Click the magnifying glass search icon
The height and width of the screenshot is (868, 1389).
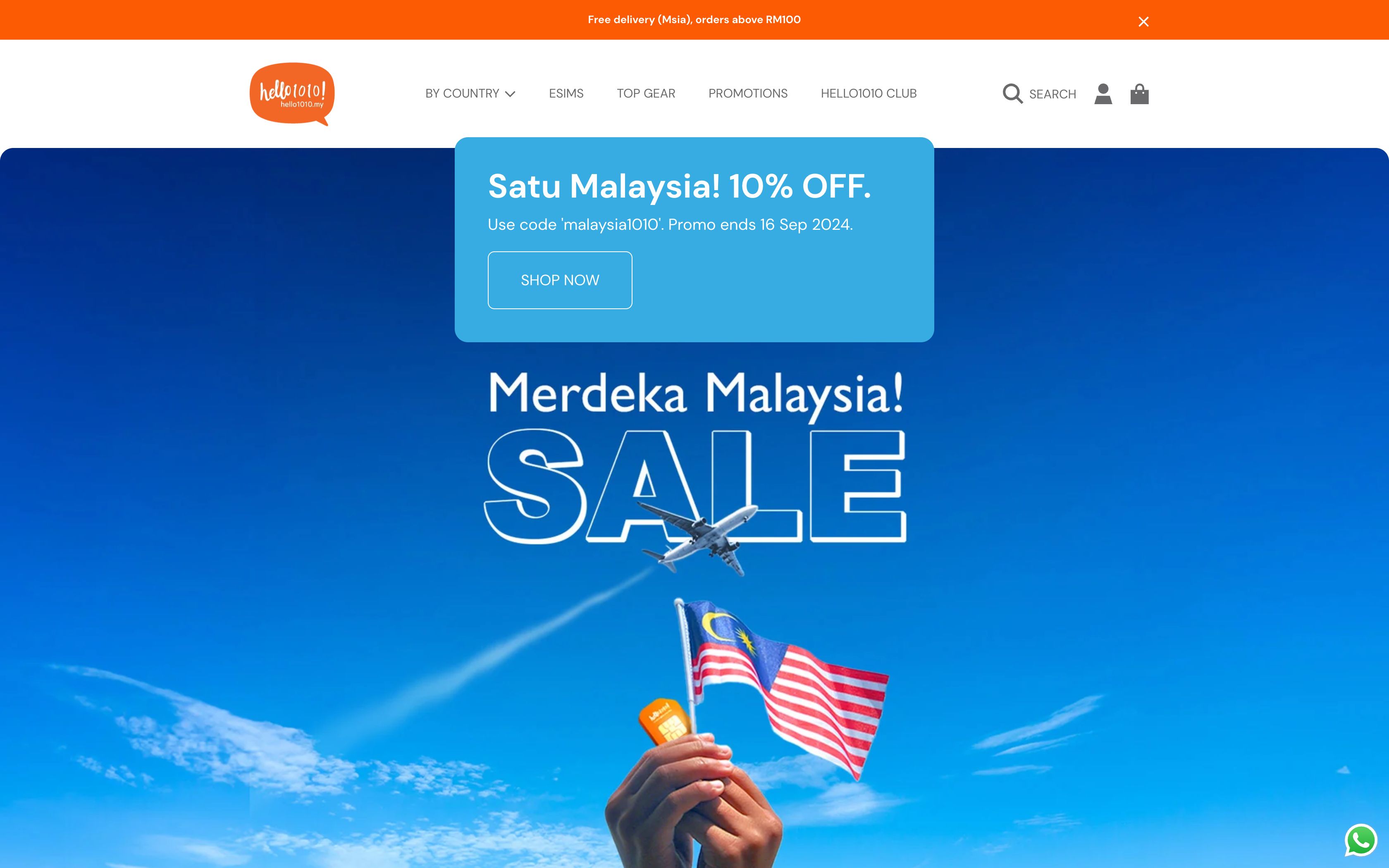click(1012, 93)
